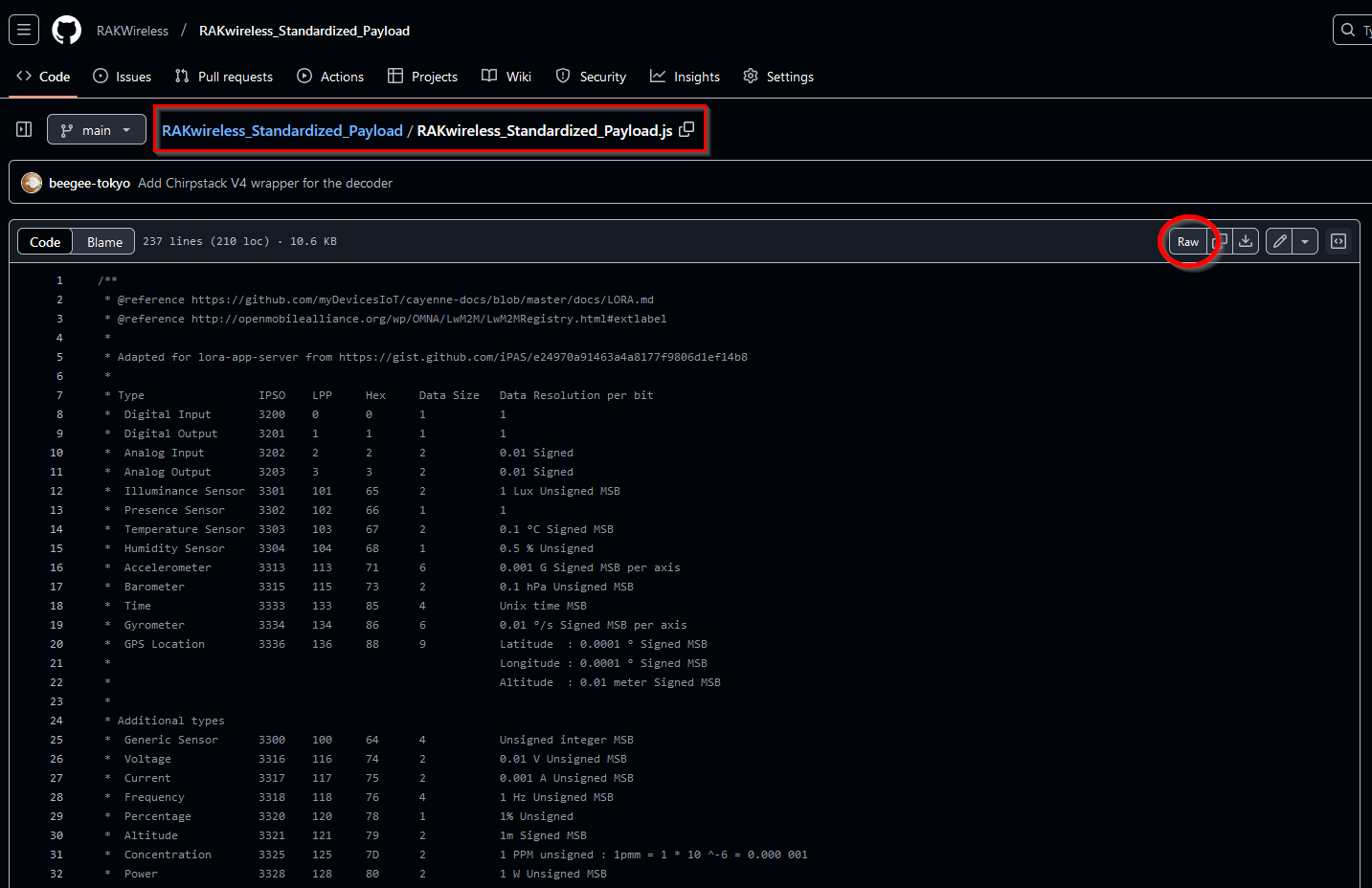Click the commit author avatar
Image resolution: width=1372 pixels, height=888 pixels.
[x=32, y=182]
